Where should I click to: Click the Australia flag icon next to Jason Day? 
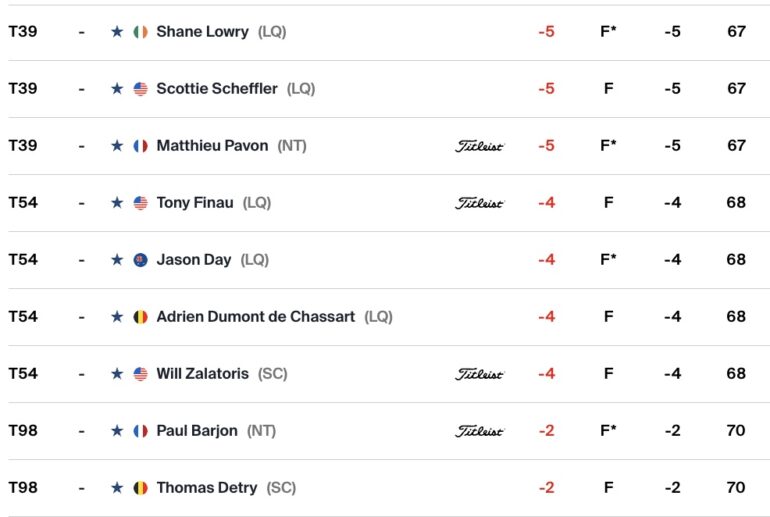pos(140,260)
